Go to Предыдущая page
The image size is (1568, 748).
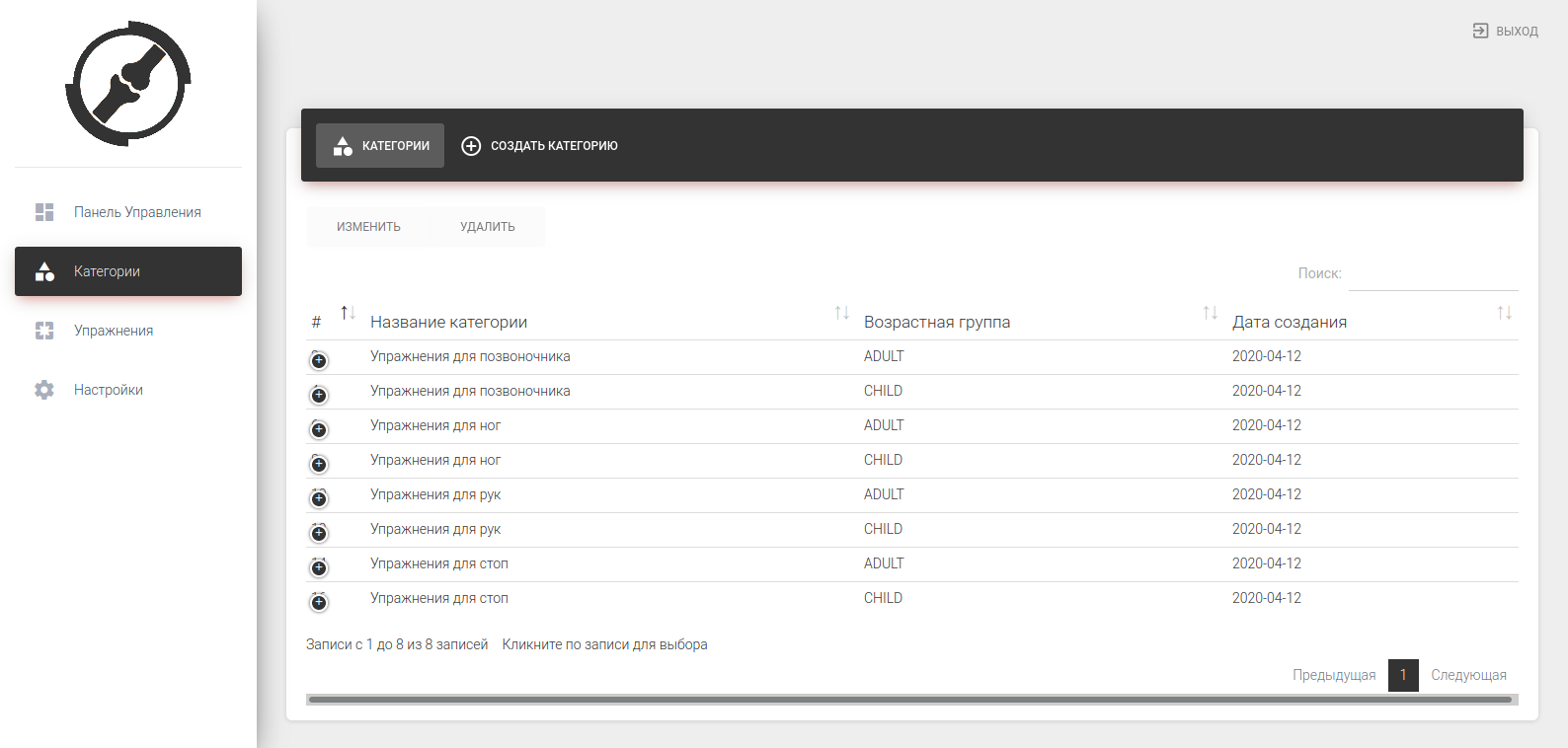pyautogui.click(x=1334, y=675)
